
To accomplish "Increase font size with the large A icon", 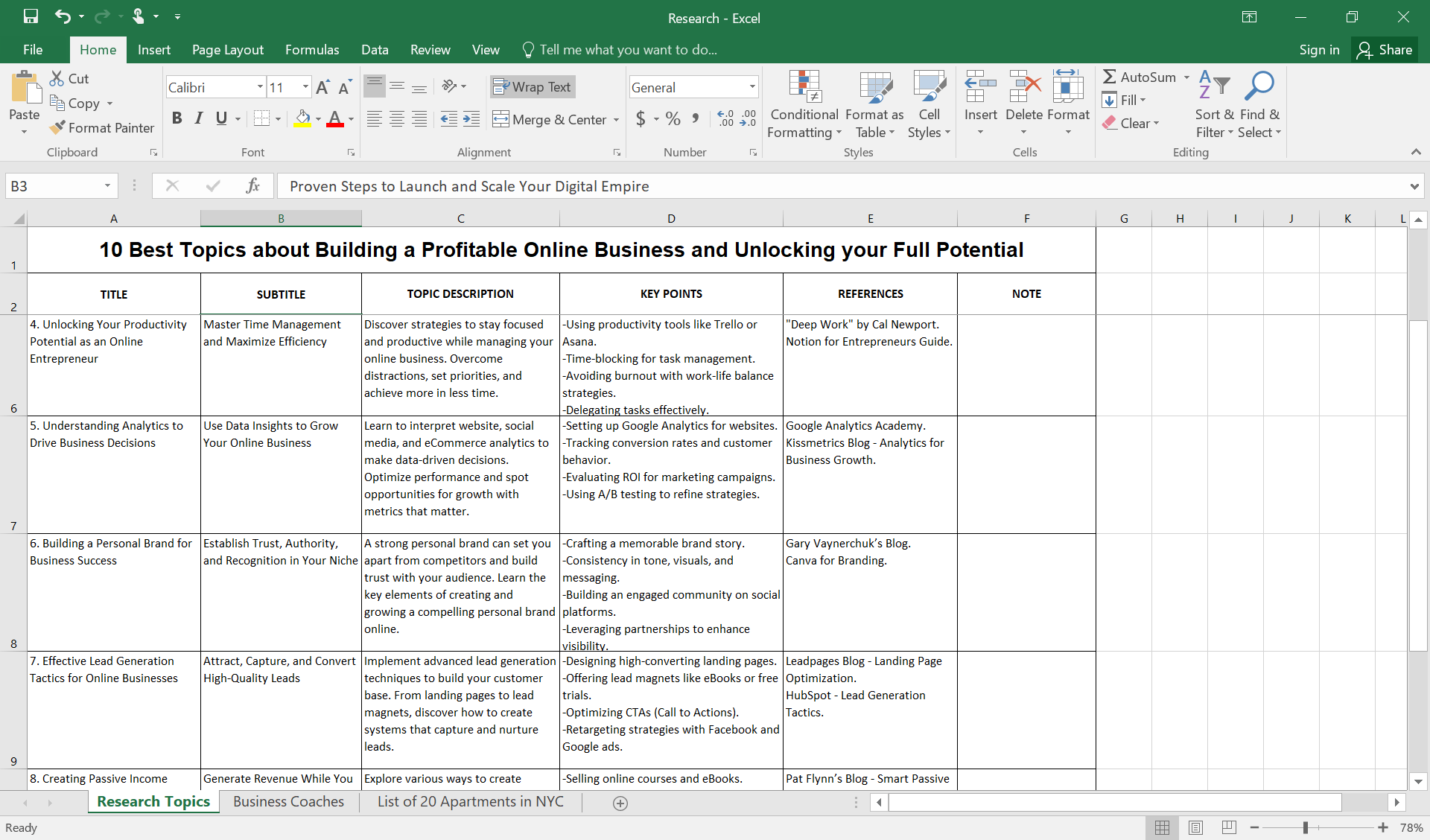I will pyautogui.click(x=322, y=87).
